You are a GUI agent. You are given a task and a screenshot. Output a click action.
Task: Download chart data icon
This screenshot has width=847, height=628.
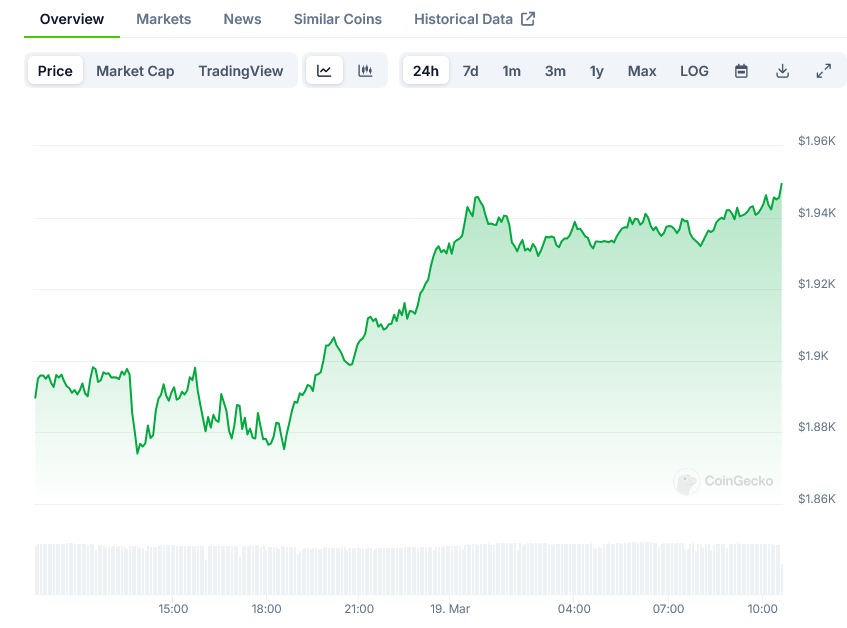[x=782, y=71]
